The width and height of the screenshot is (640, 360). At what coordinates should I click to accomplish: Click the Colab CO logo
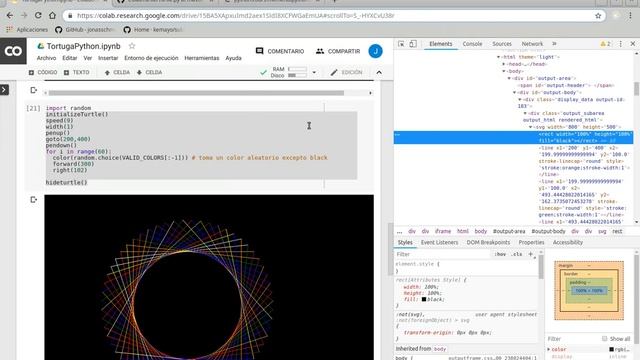click(13, 51)
